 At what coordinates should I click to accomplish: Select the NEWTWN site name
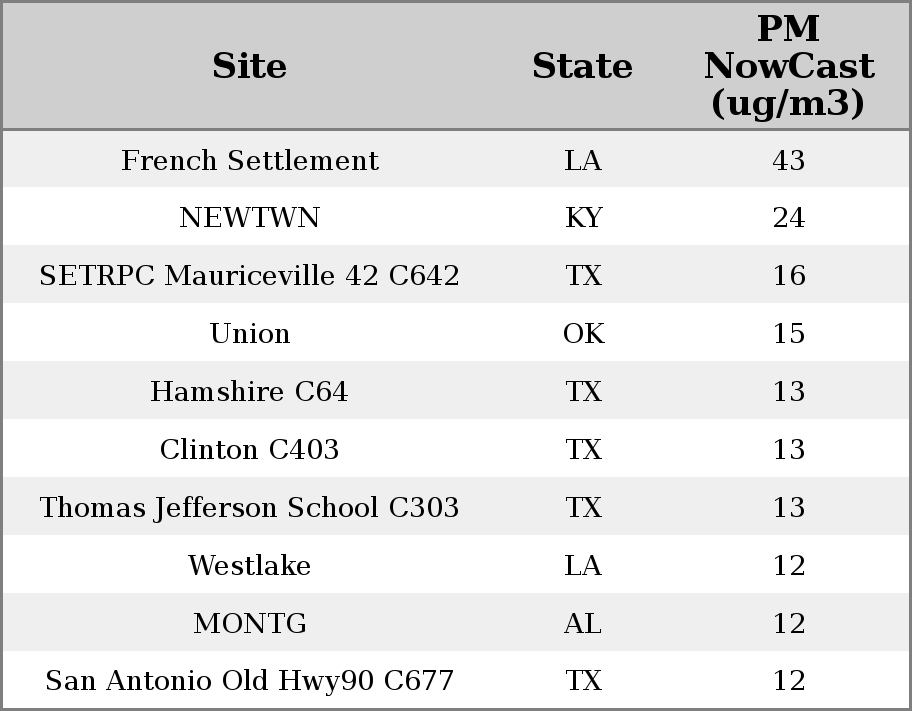[x=250, y=218]
